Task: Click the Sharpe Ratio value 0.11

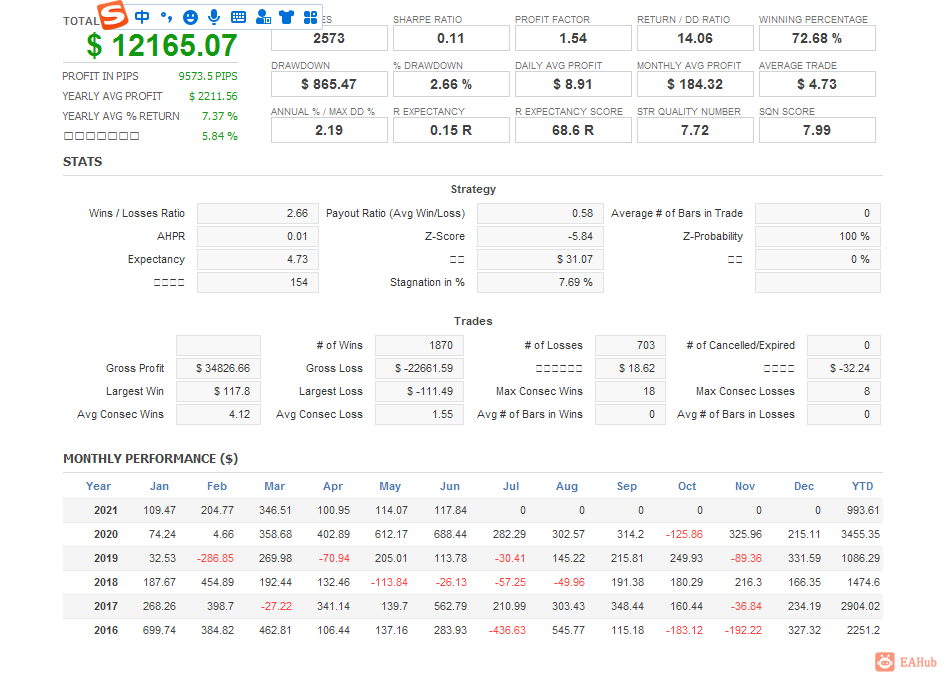Action: pyautogui.click(x=451, y=38)
